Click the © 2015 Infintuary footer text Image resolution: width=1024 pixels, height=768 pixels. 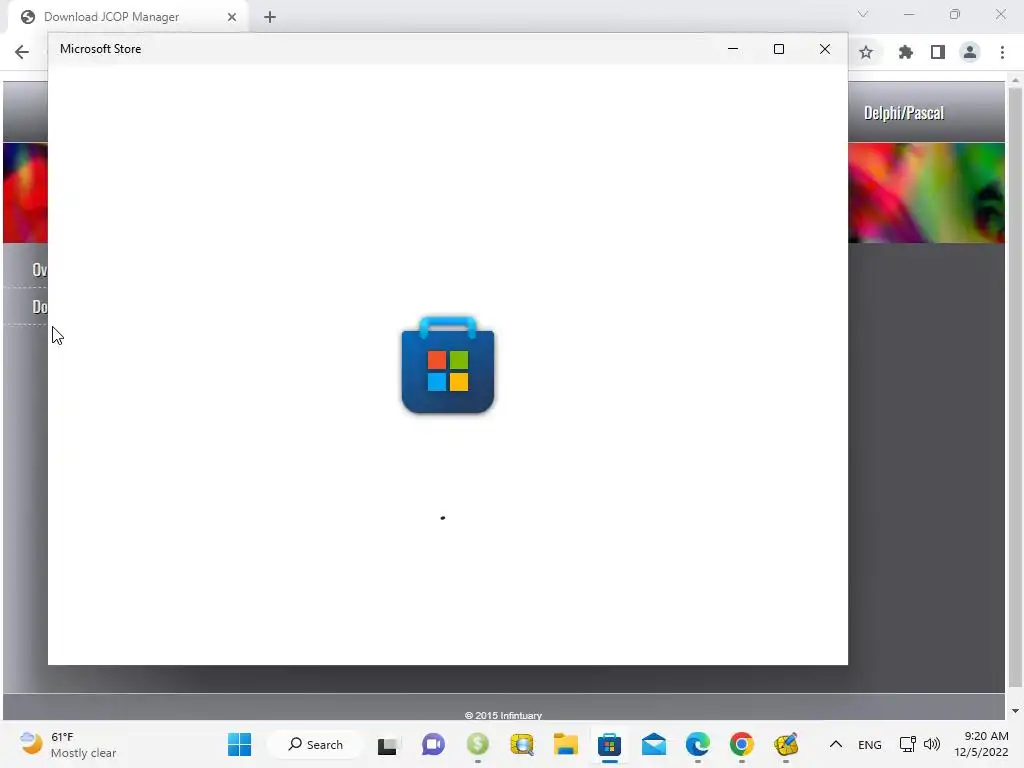[x=504, y=715]
